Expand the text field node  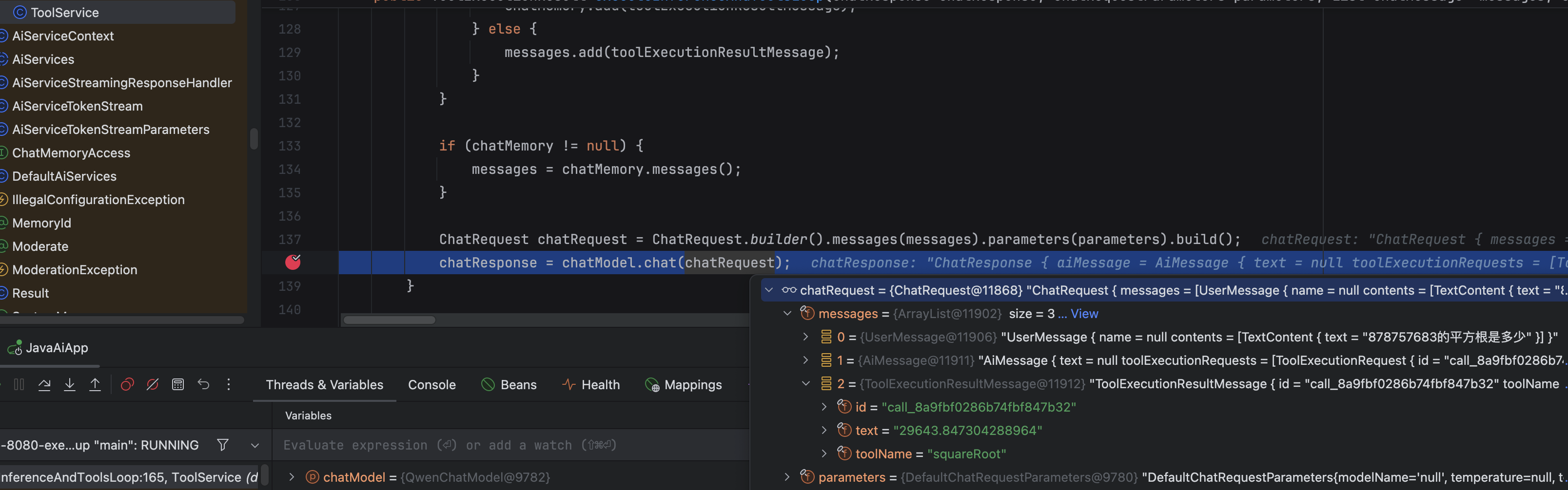coord(824,431)
